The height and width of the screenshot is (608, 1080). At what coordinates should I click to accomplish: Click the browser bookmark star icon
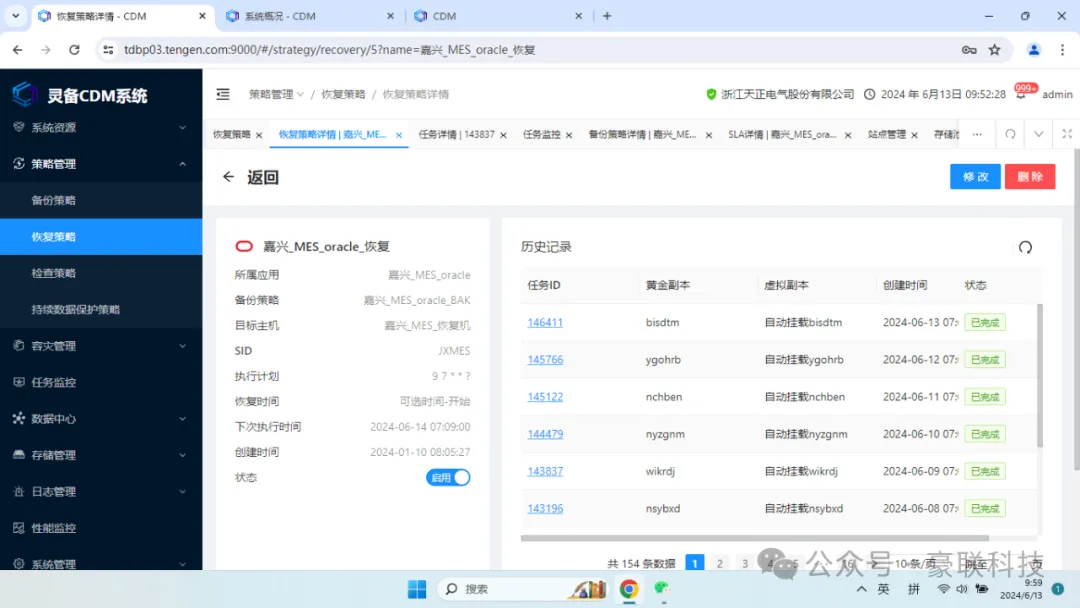tap(994, 49)
